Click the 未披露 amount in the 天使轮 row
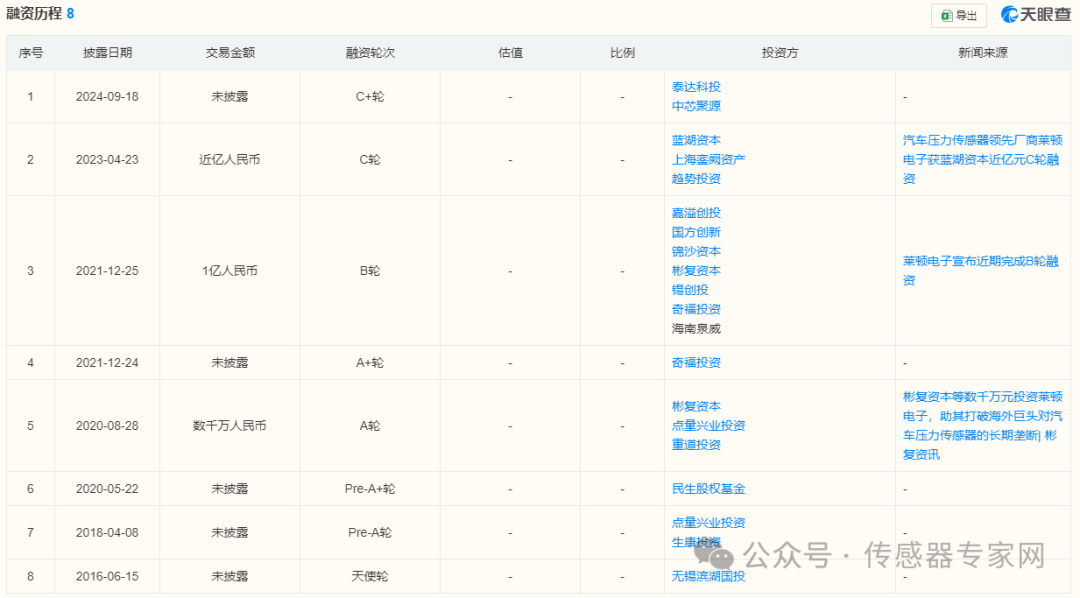 [x=230, y=577]
